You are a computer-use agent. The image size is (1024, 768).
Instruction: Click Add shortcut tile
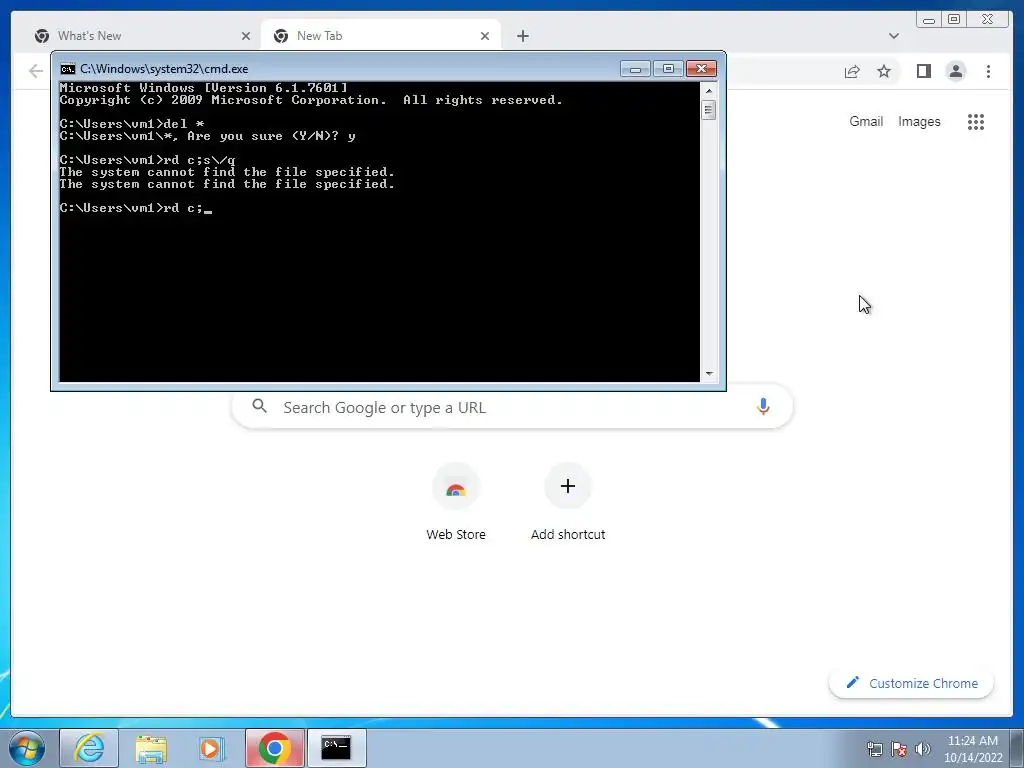point(568,503)
